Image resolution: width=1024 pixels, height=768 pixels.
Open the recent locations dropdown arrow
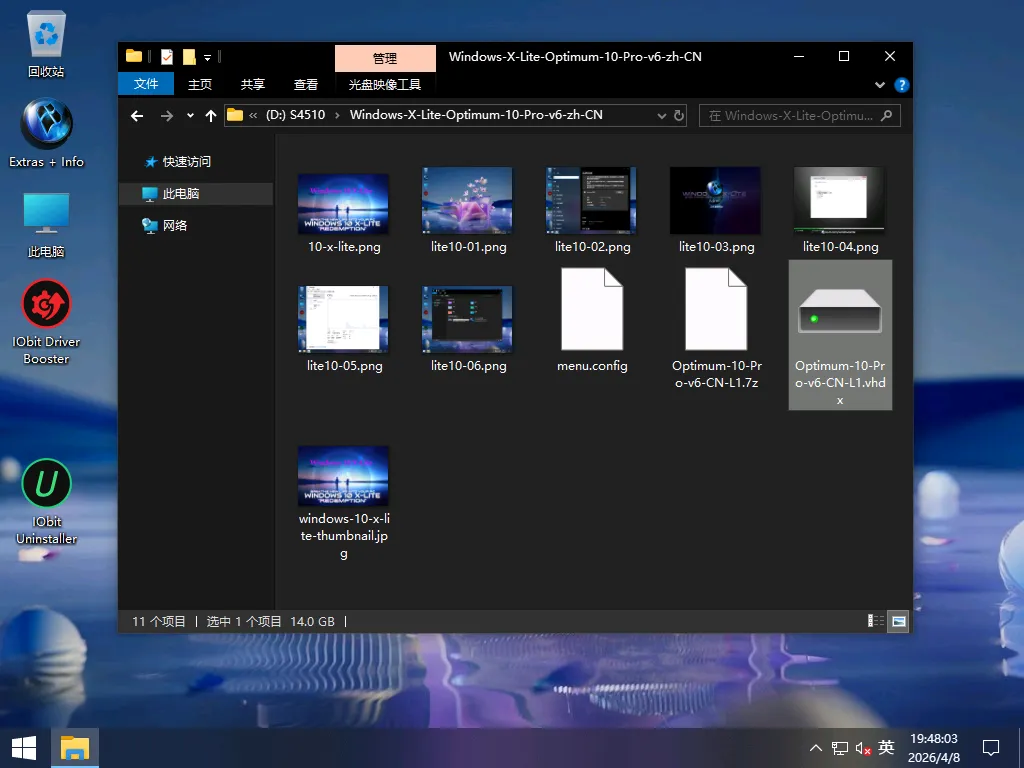(190, 116)
